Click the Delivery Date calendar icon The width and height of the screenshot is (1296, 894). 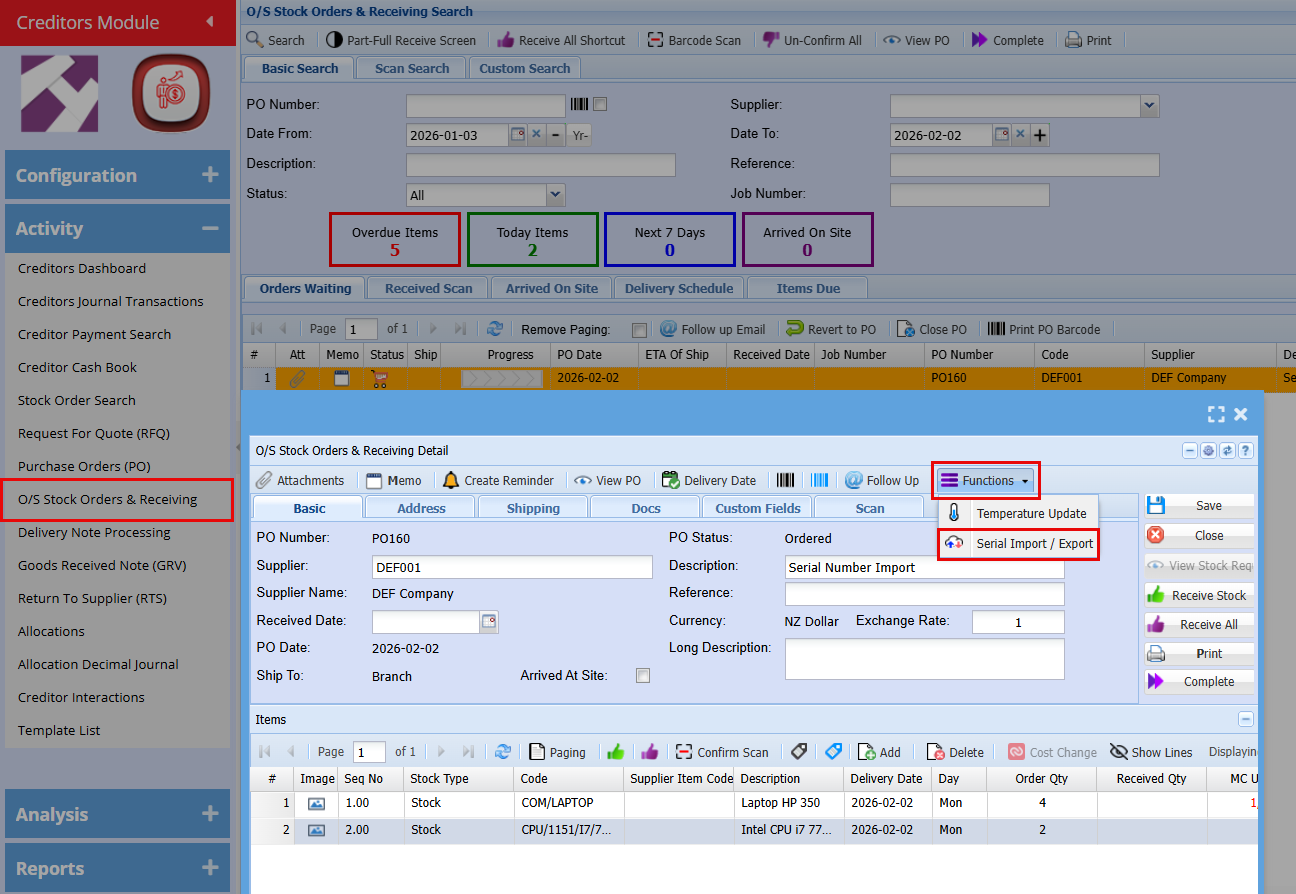tap(670, 481)
